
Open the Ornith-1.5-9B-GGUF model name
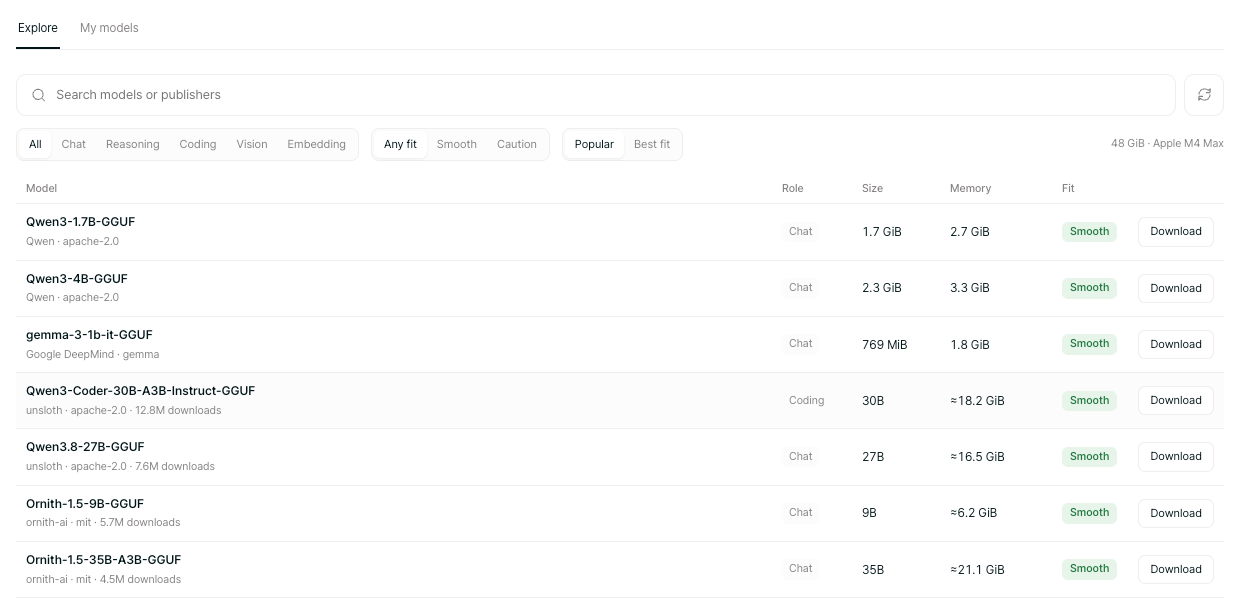[x=85, y=503]
